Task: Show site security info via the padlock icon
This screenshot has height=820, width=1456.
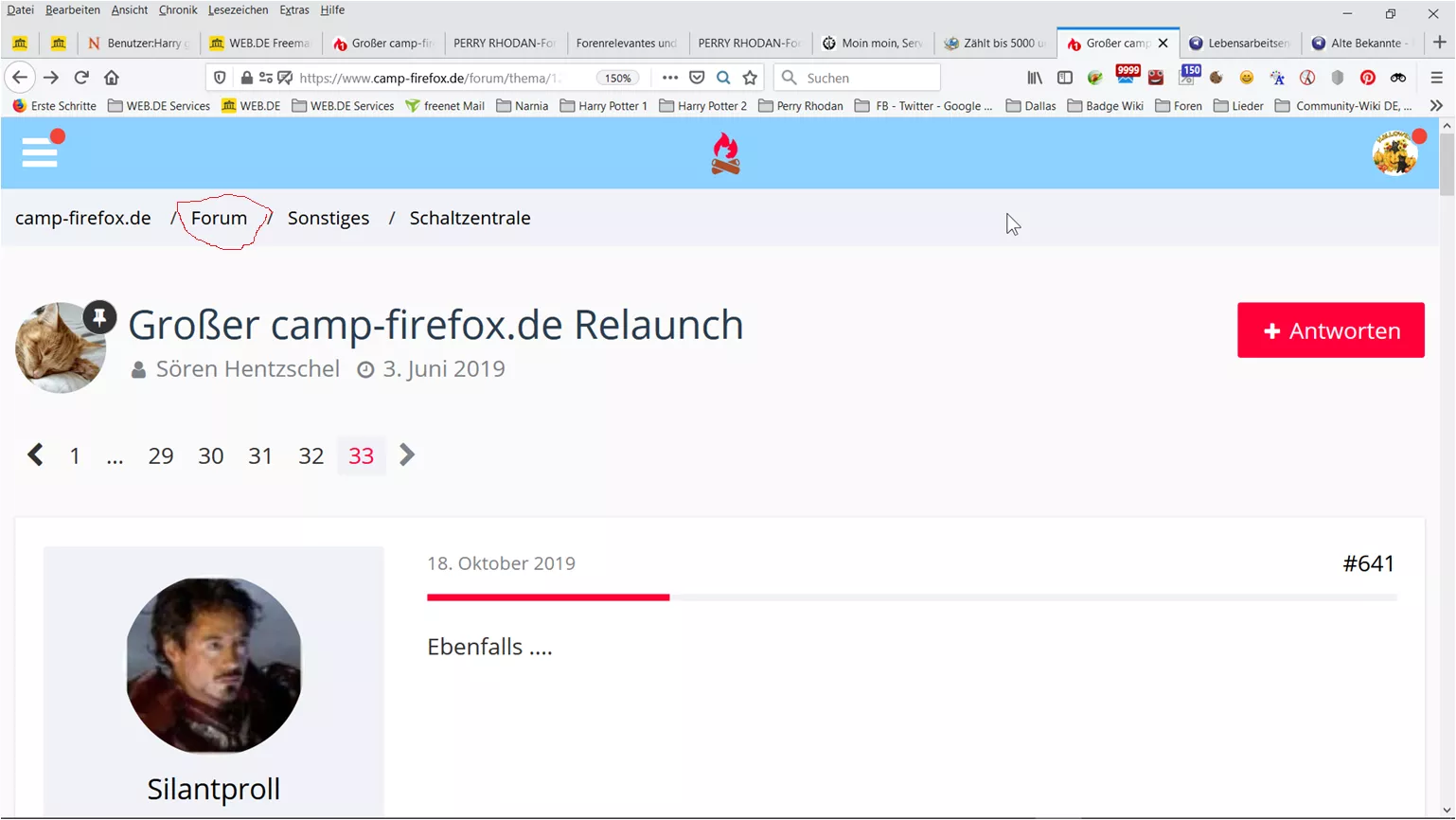Action: 246,78
